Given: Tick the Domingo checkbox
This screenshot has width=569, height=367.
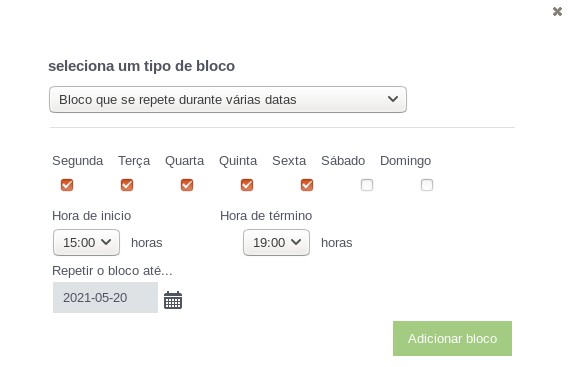Looking at the screenshot, I should point(427,185).
